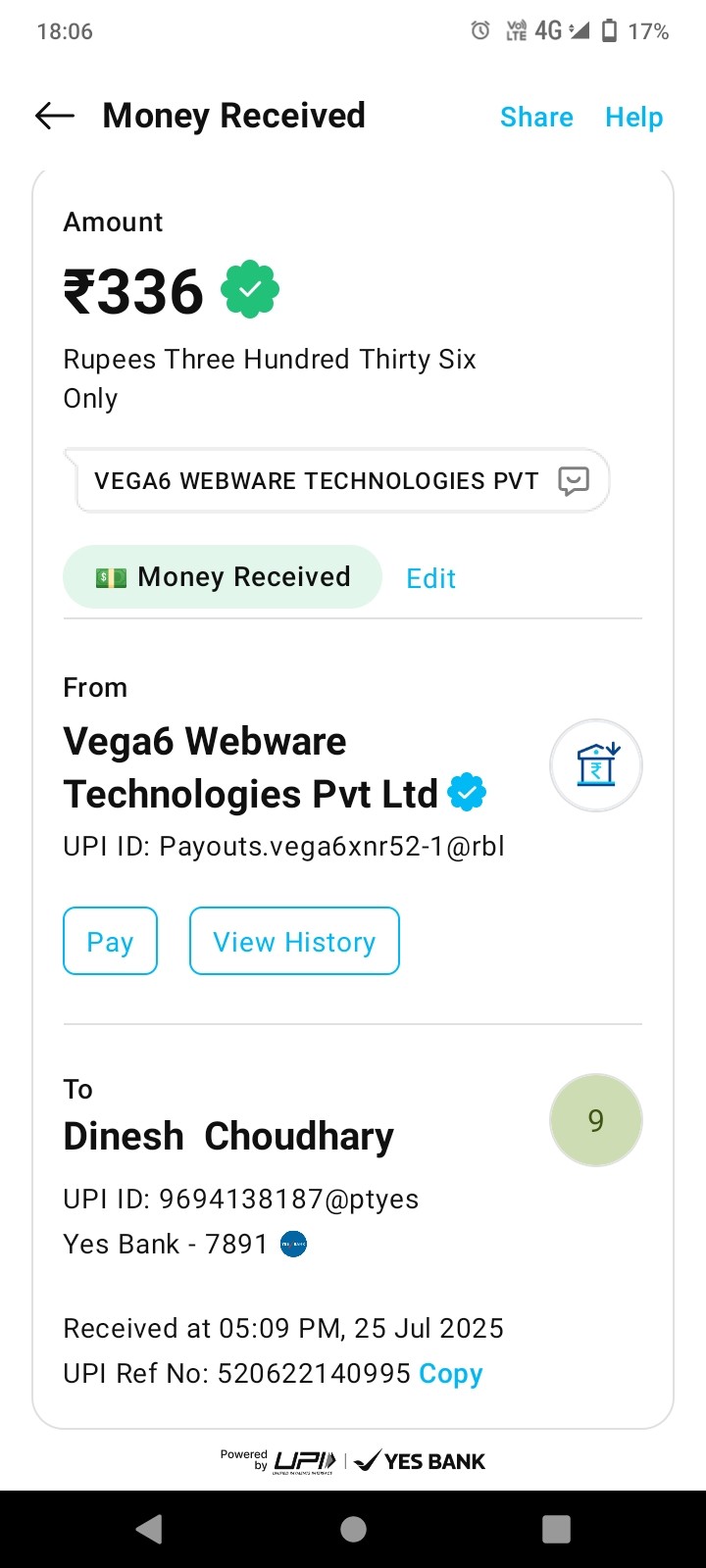Tap the Android back navigation button

click(x=149, y=1529)
